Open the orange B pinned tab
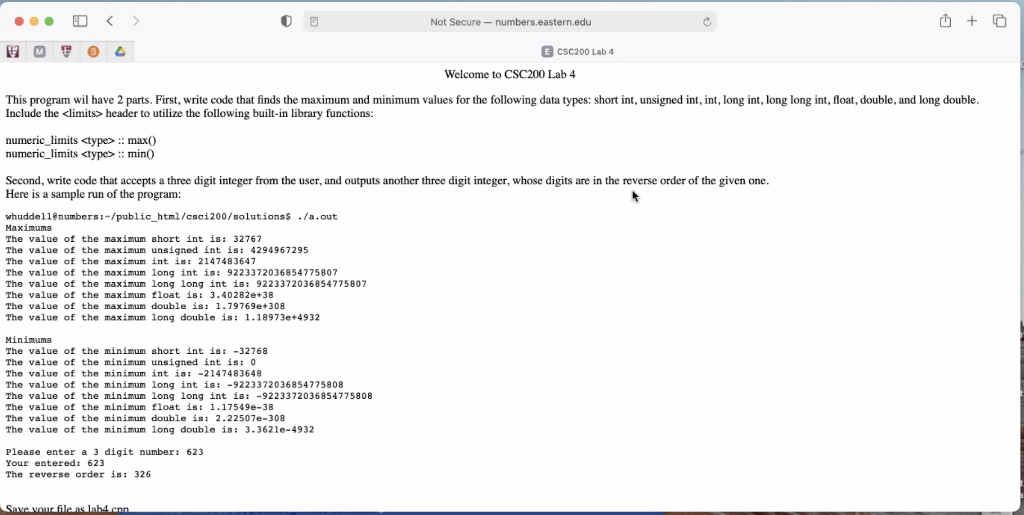Screen dimensions: 1024x515 93,52
